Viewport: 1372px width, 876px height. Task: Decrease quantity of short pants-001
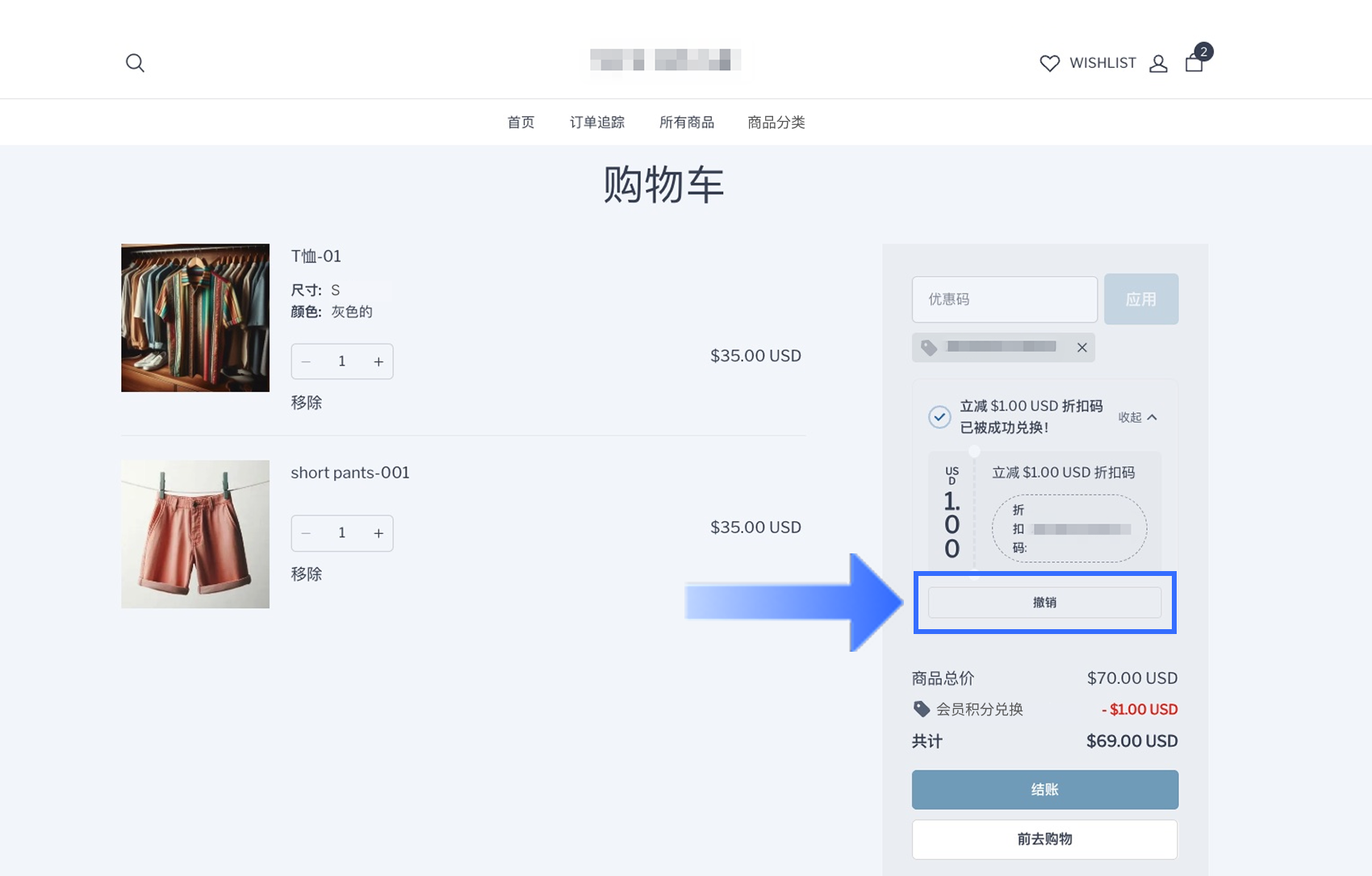[x=306, y=533]
